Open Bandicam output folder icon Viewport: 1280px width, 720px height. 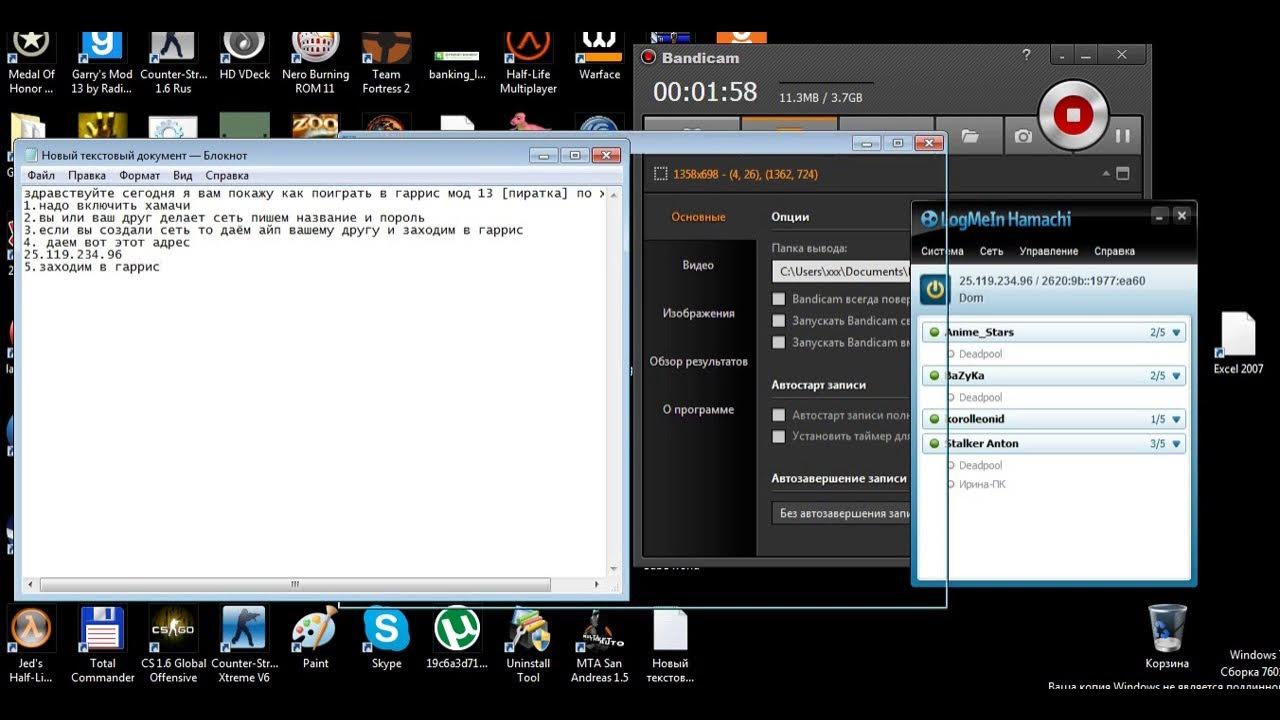(x=970, y=136)
